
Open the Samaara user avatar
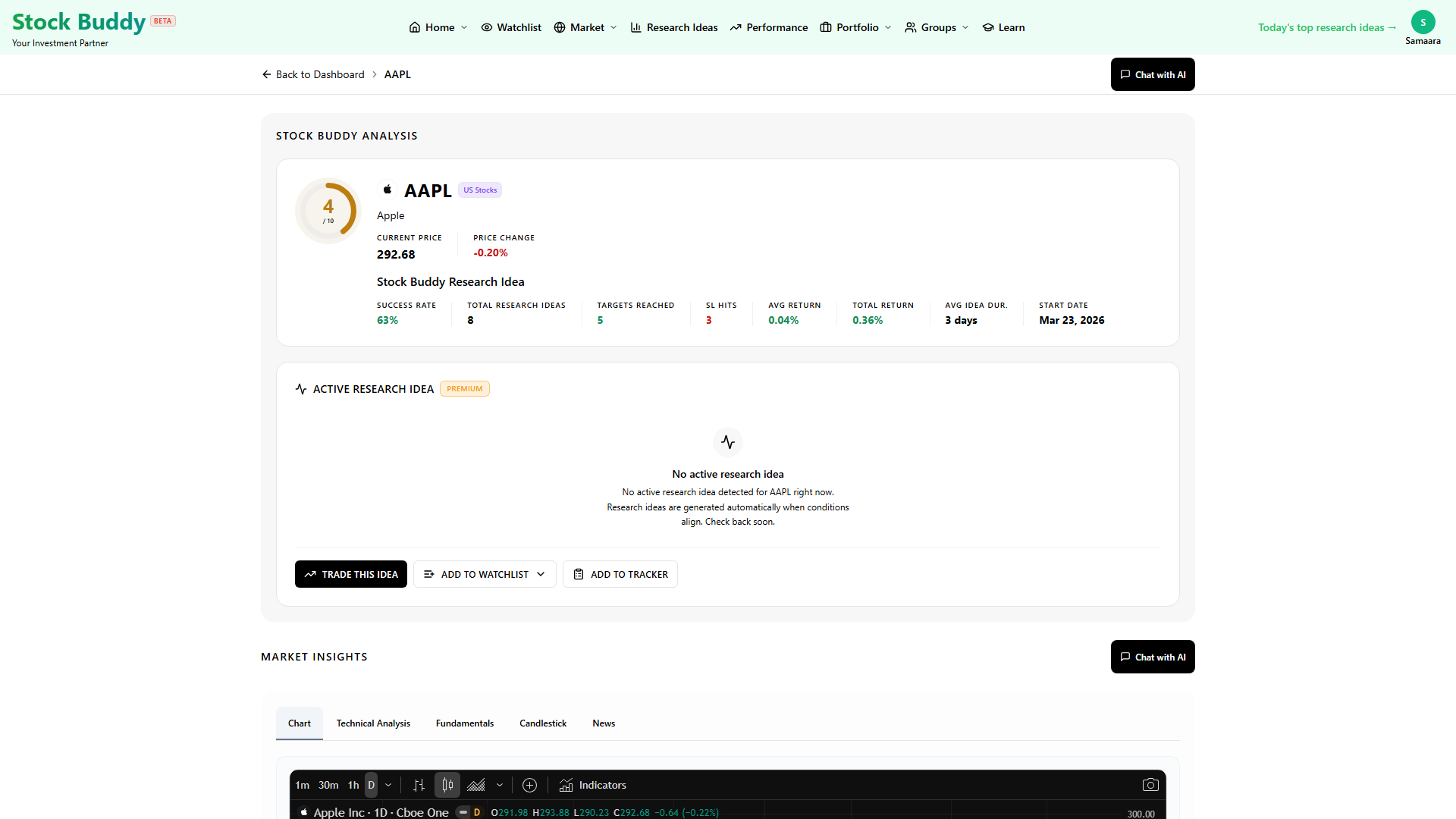coord(1423,22)
